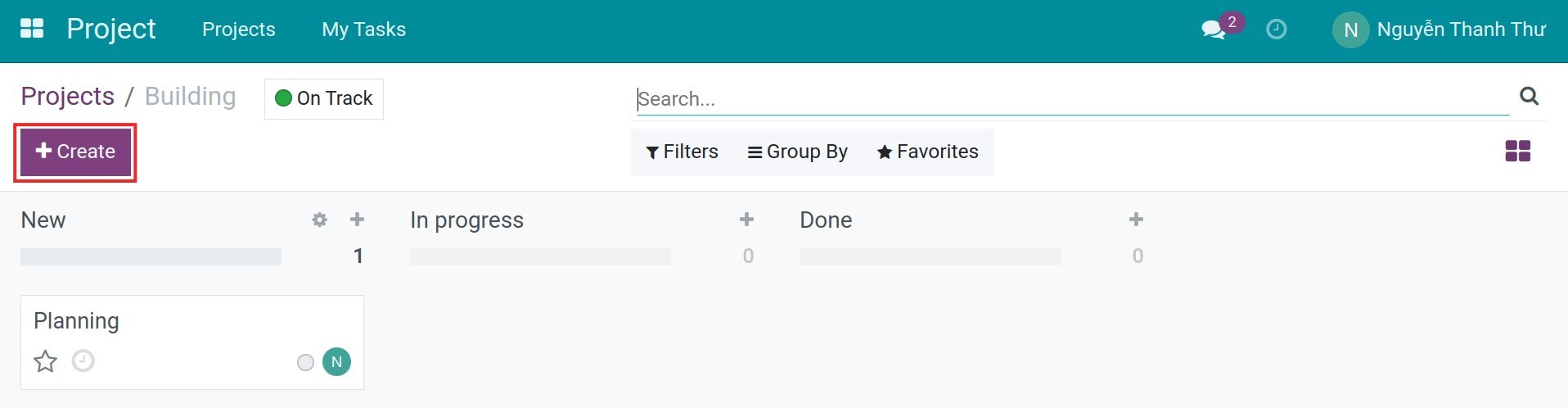The image size is (1568, 408).
Task: Toggle Planning task kanban state circle
Action: coord(305,362)
